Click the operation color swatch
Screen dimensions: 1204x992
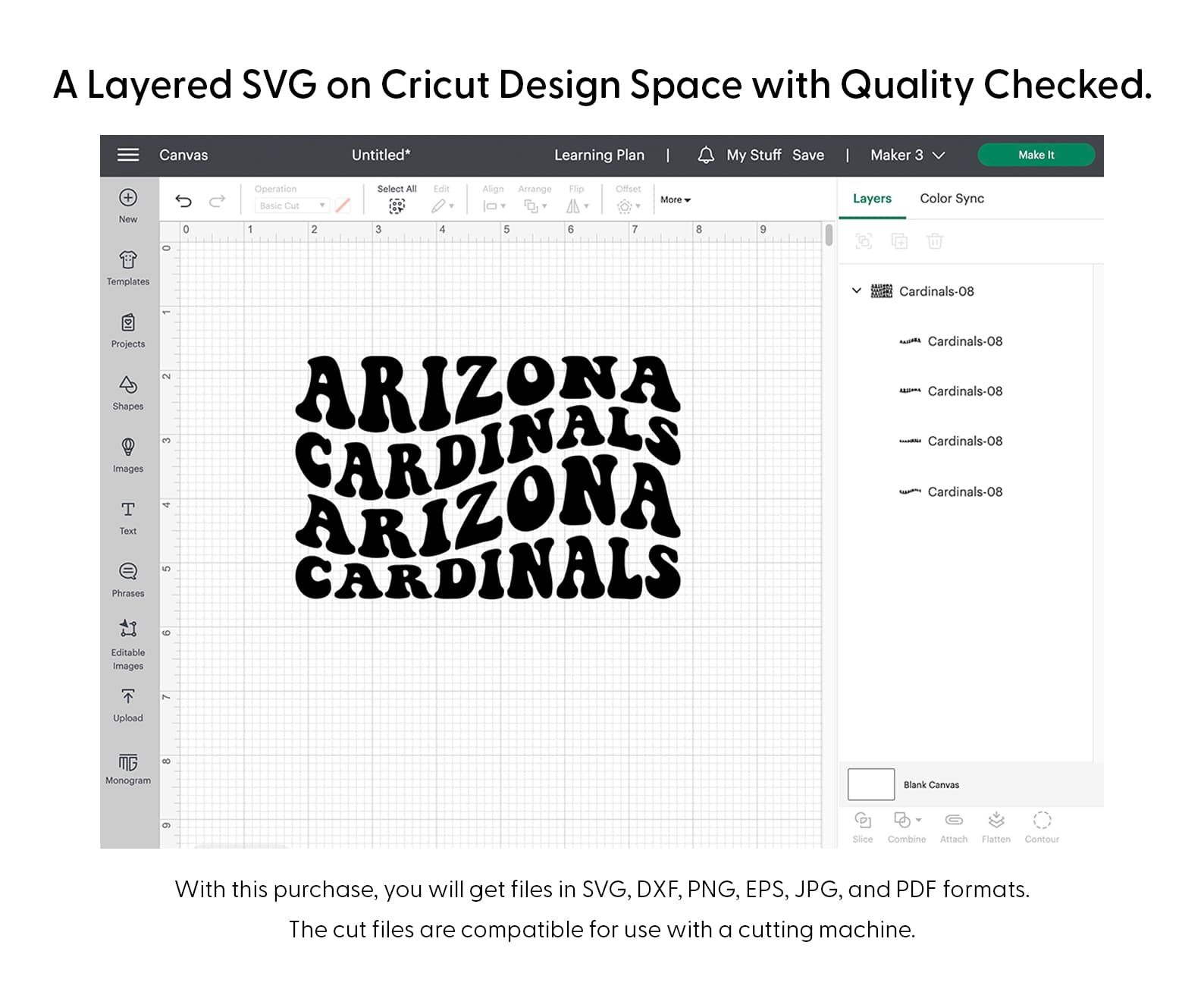click(343, 206)
